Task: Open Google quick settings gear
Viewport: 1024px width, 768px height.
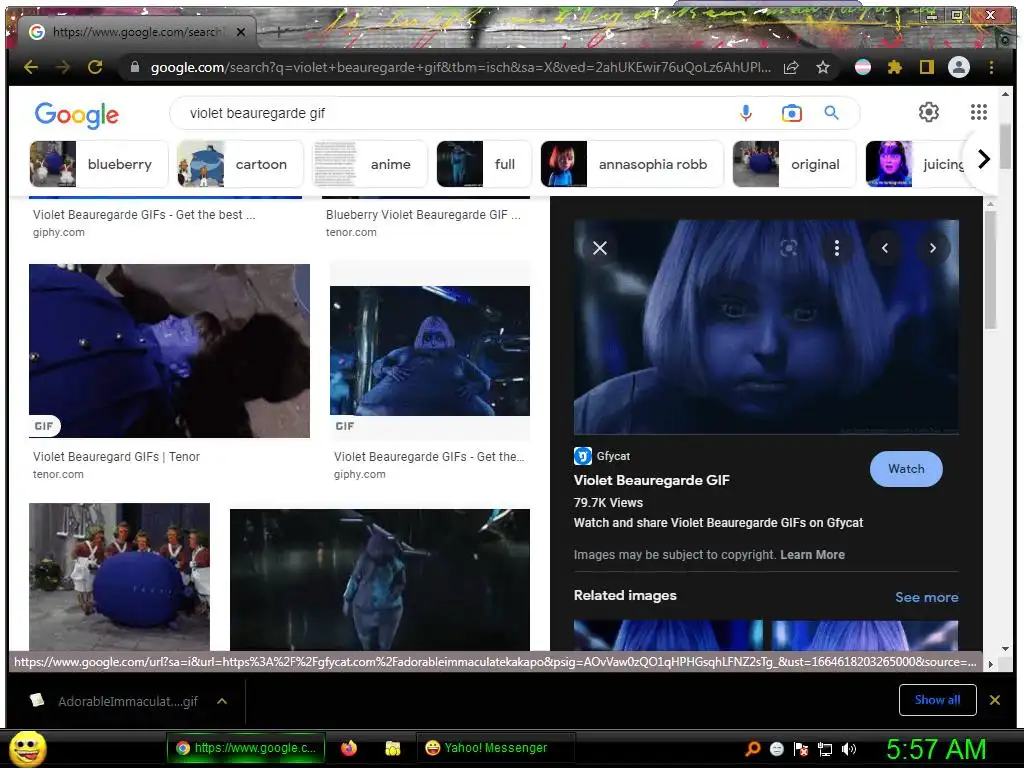Action: point(929,112)
